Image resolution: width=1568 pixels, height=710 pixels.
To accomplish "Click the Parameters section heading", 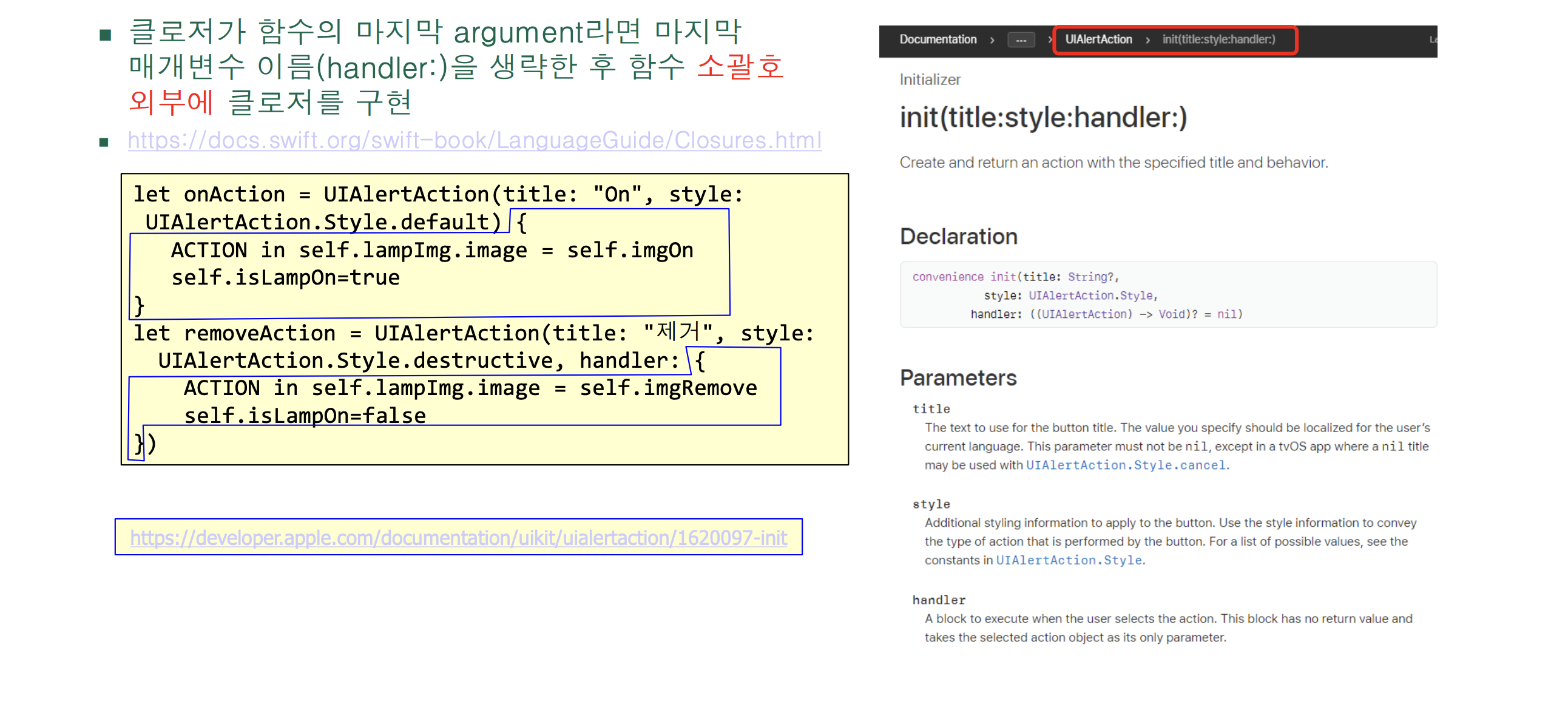I will coord(958,377).
